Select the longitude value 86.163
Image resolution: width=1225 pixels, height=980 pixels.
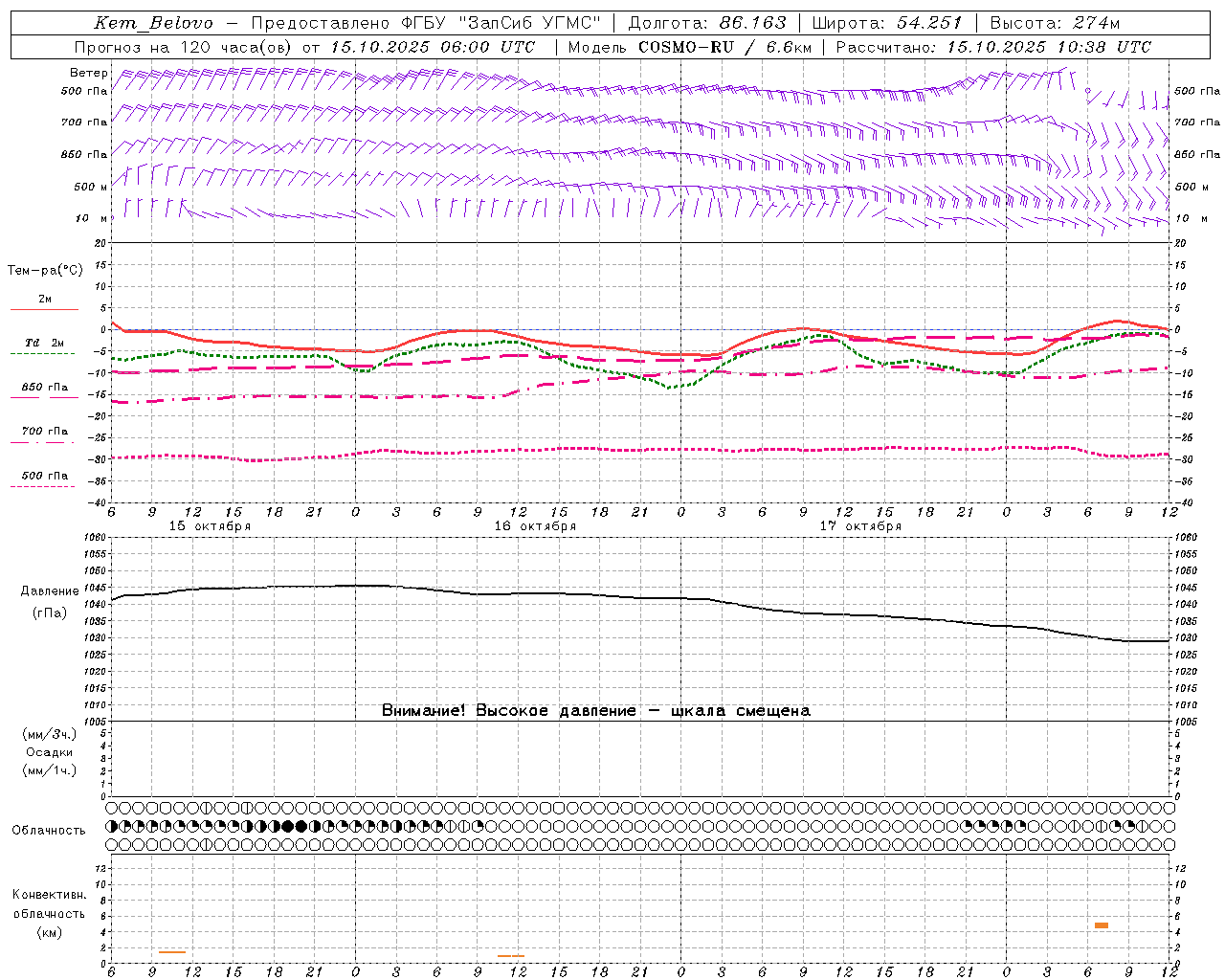752,23
